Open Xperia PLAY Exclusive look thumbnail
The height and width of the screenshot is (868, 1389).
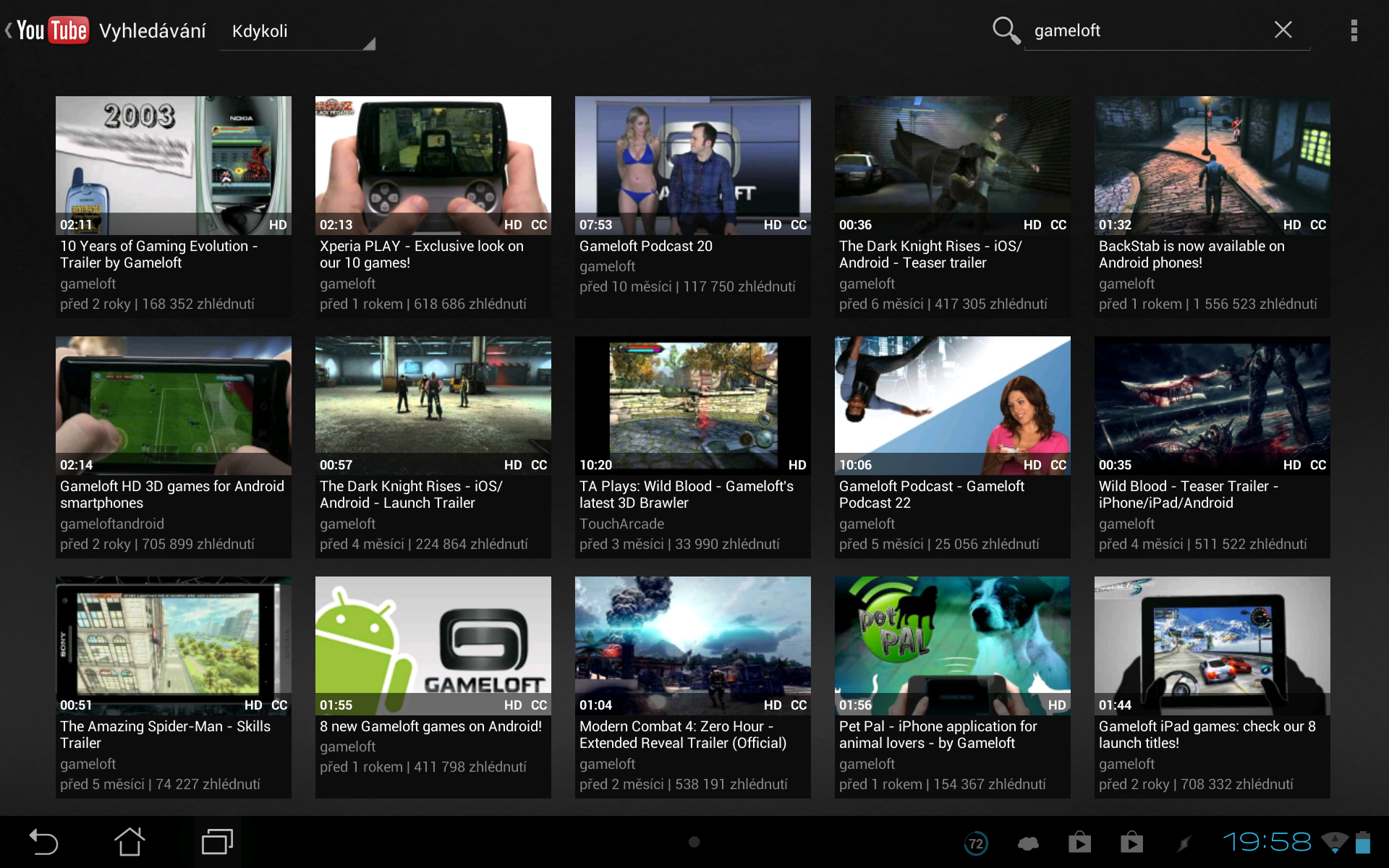[433, 165]
